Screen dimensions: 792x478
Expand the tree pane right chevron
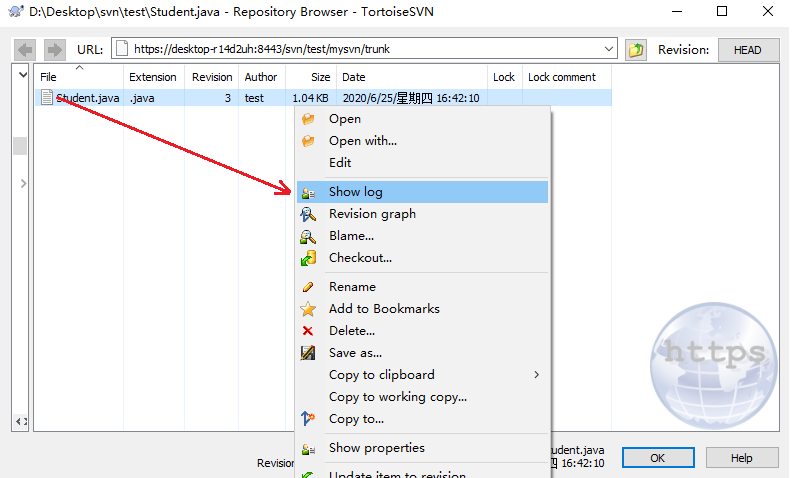pyautogui.click(x=23, y=183)
